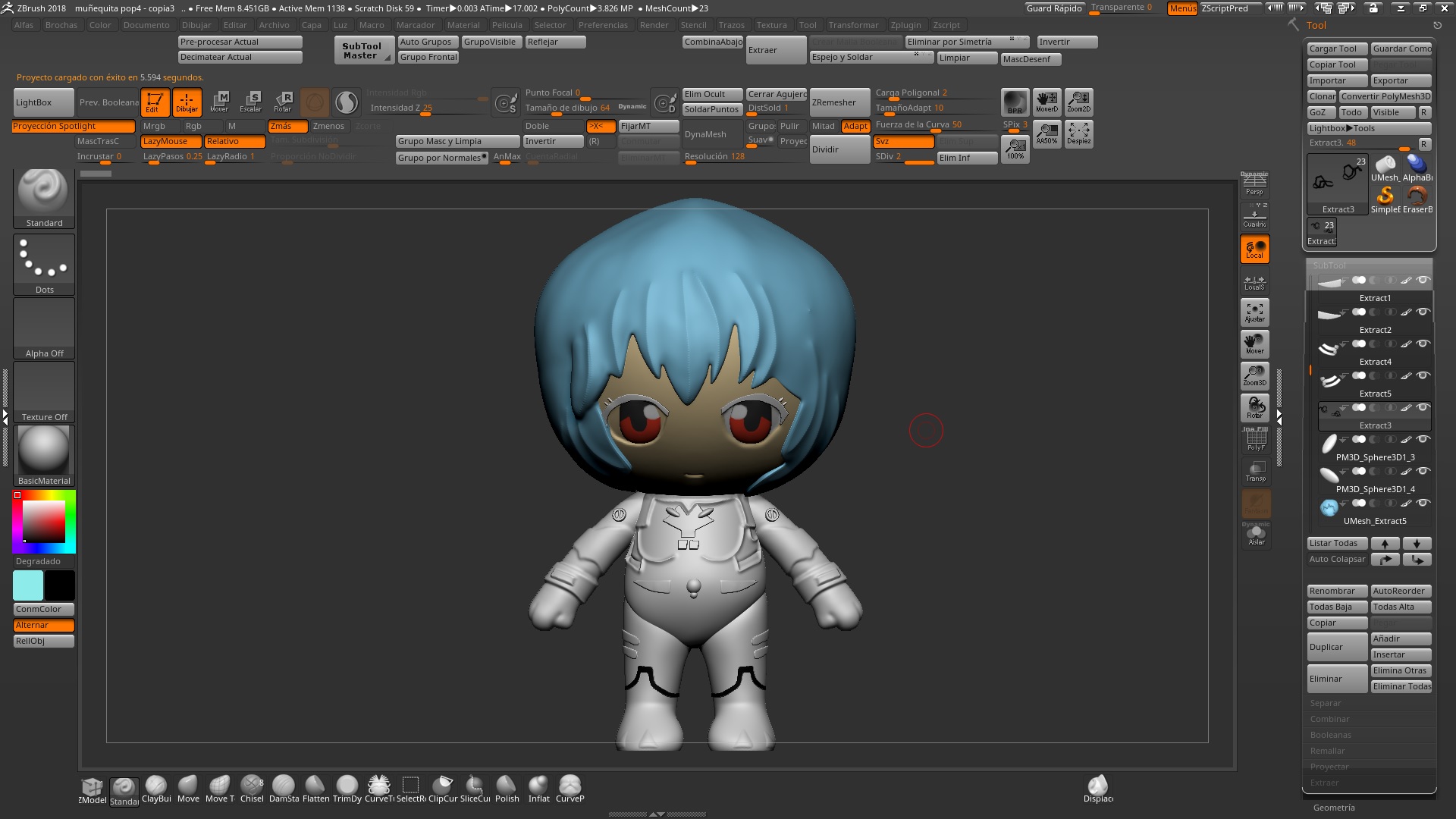Open the Zplugin menu
Image resolution: width=1456 pixels, height=819 pixels.
coord(905,25)
